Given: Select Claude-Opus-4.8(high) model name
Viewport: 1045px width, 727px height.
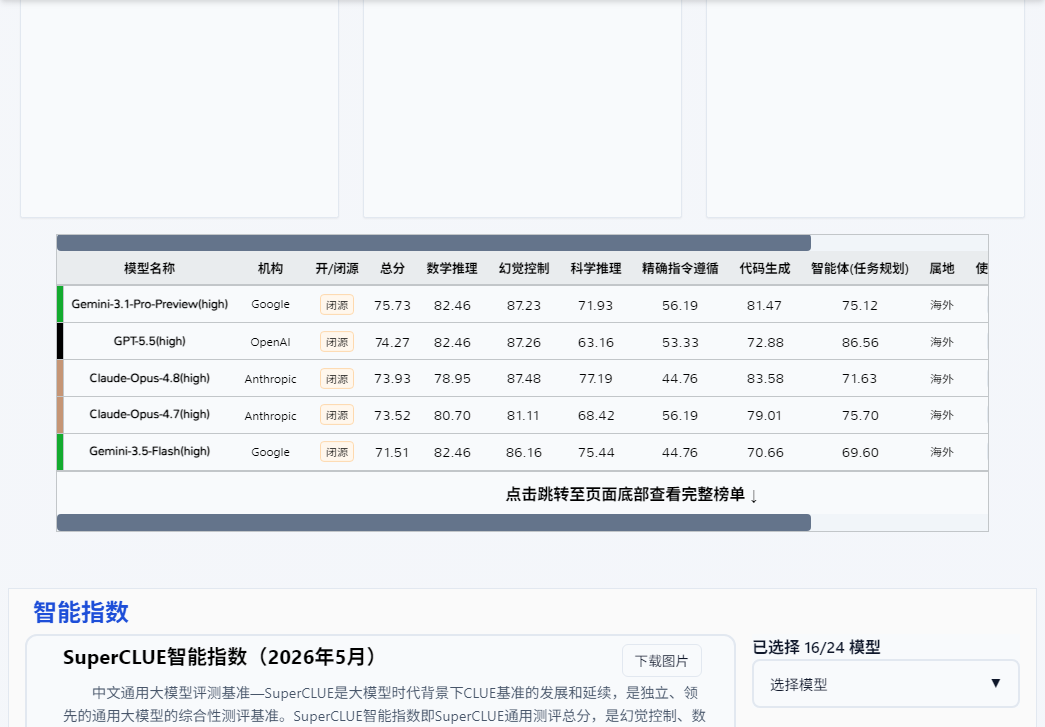Looking at the screenshot, I should tap(149, 378).
